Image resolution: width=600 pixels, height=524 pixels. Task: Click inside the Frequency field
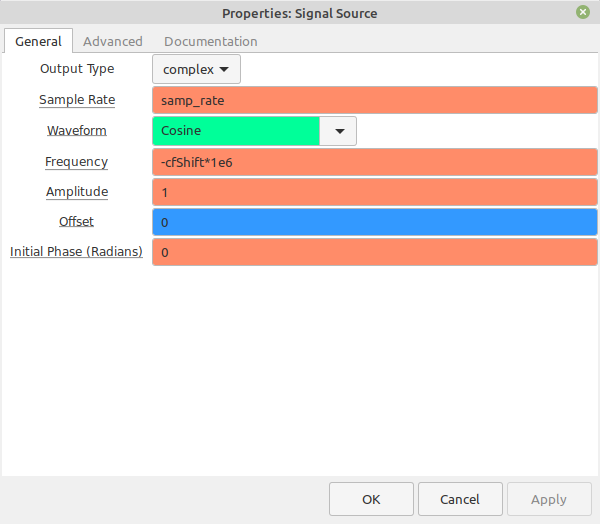click(x=375, y=162)
